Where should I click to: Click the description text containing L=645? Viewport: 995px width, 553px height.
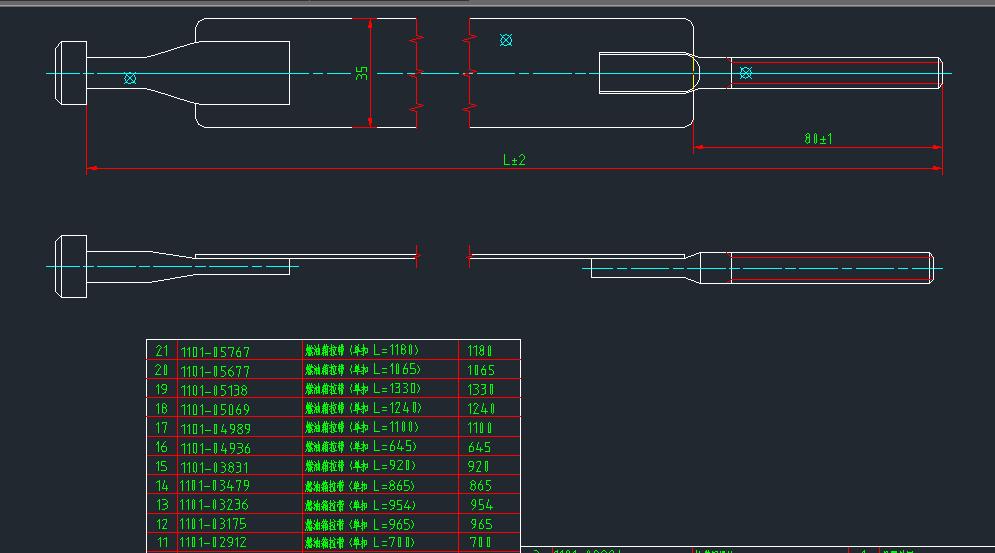pos(361,447)
